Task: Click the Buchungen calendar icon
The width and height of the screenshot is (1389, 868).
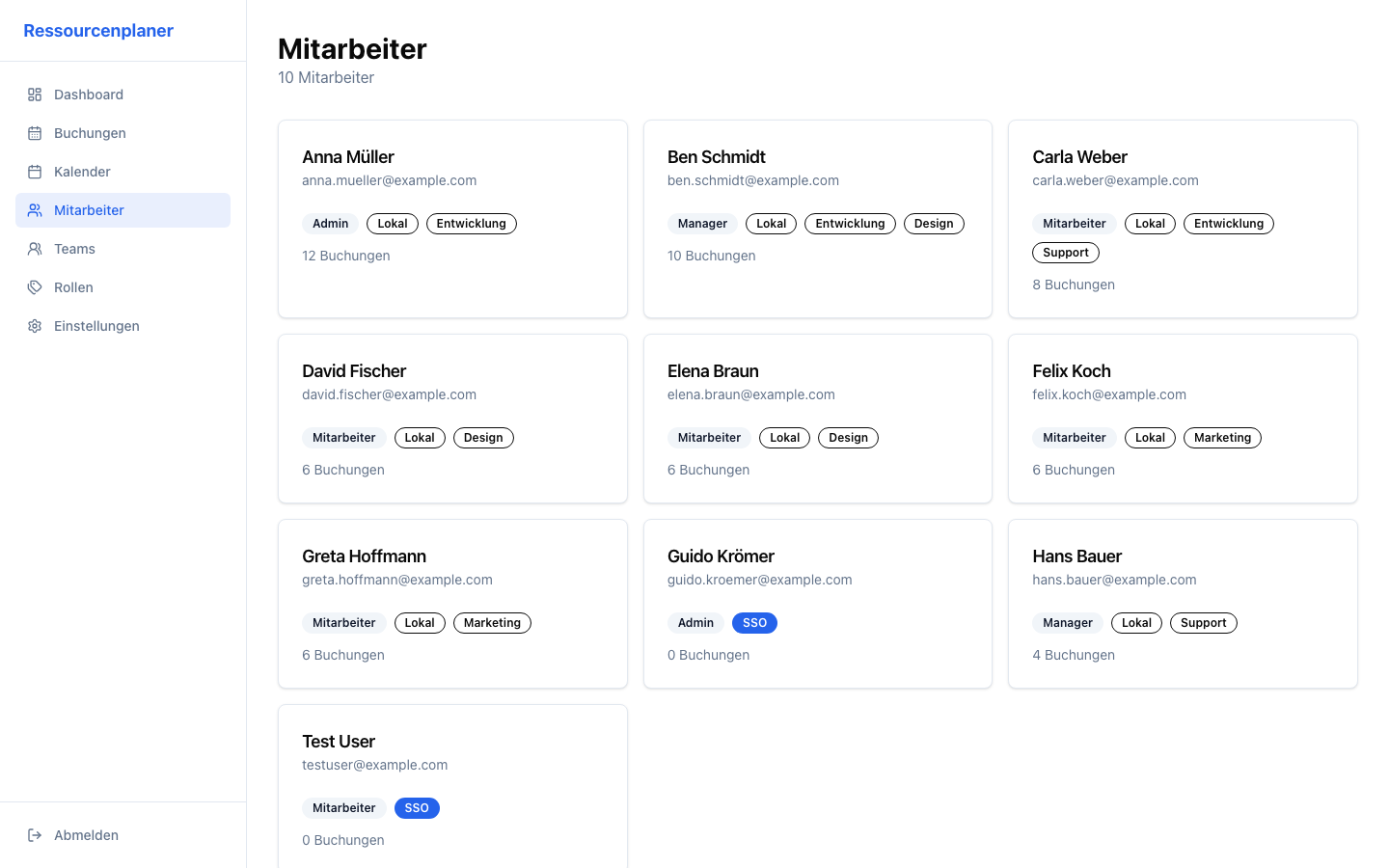Action: [x=35, y=133]
